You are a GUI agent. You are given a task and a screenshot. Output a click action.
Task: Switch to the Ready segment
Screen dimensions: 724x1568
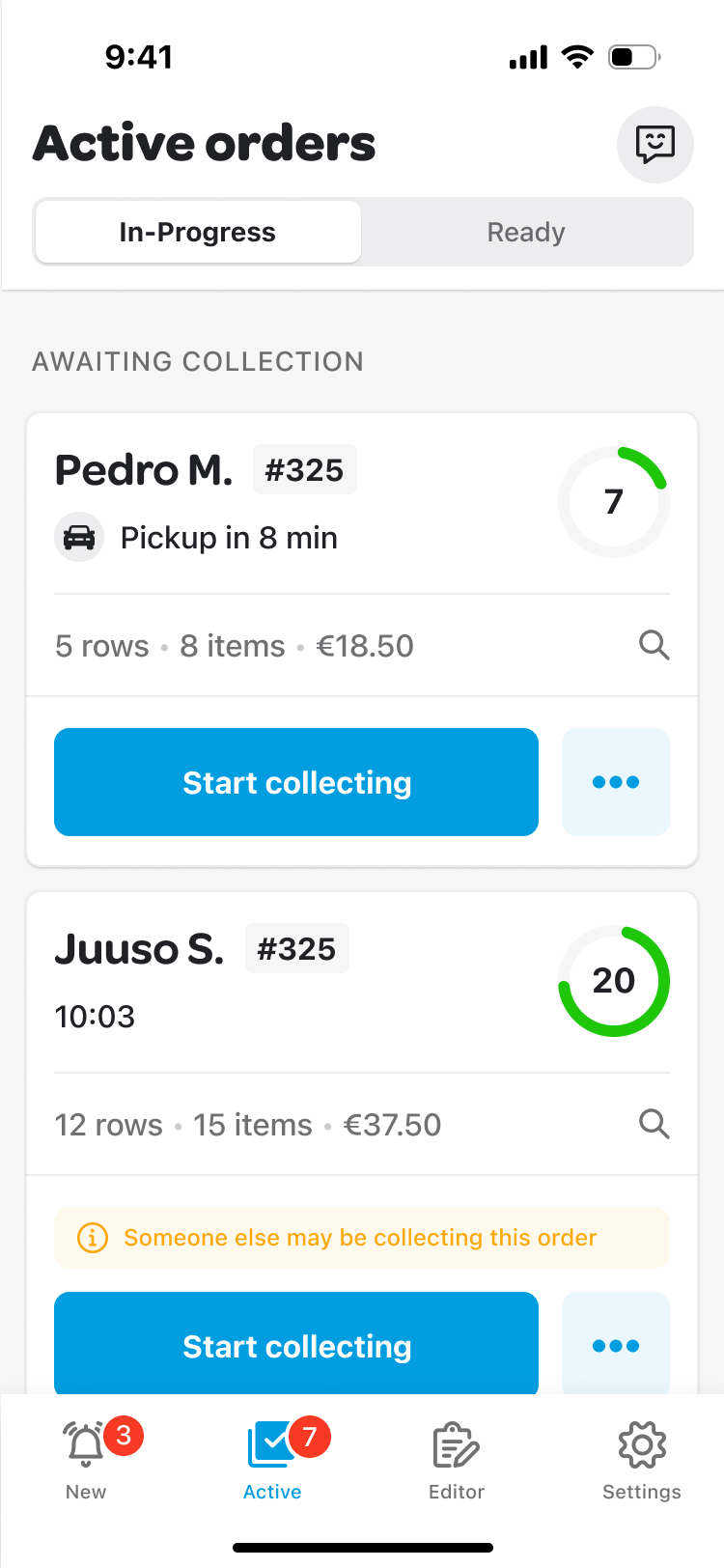tap(526, 233)
